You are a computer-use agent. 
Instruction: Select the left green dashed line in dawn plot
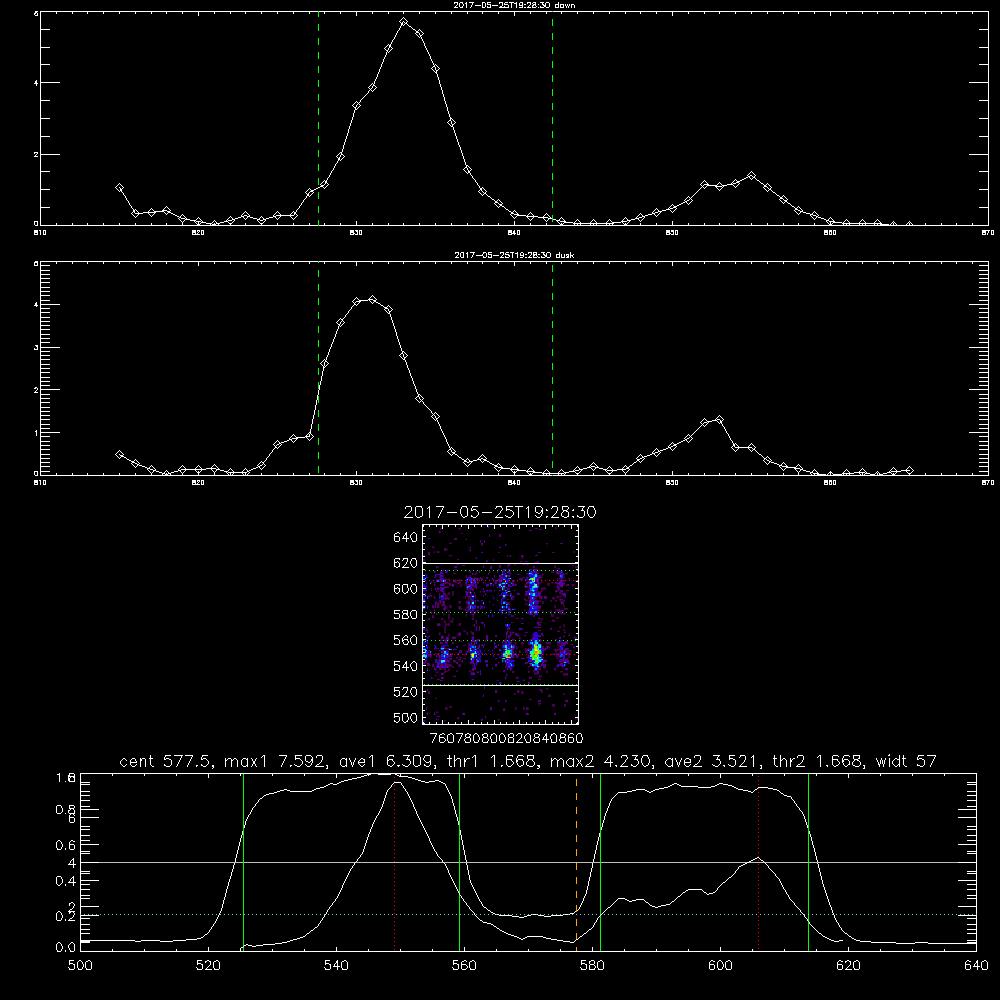(x=318, y=119)
